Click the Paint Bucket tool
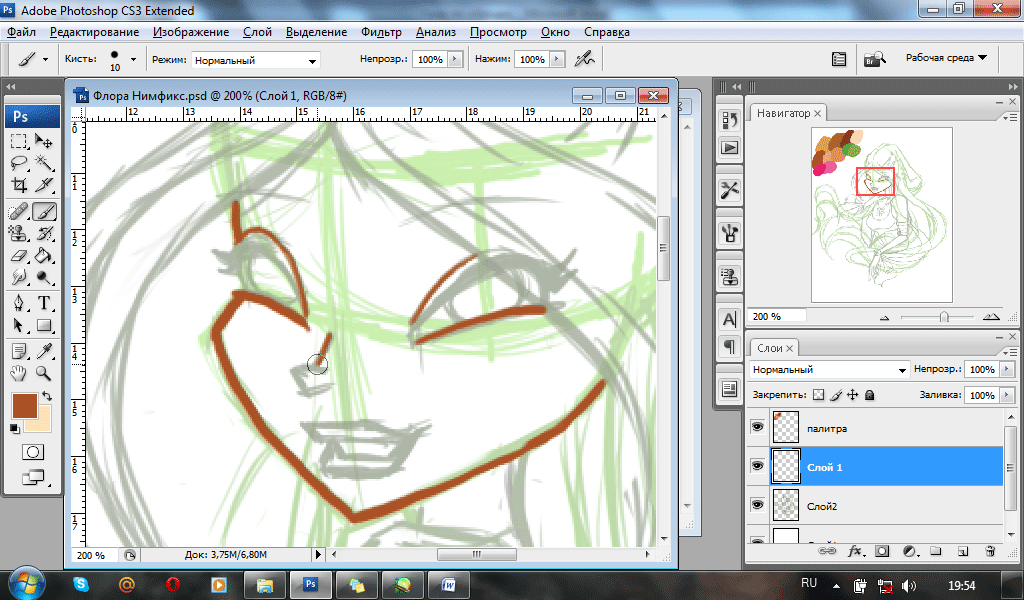This screenshot has height=600, width=1024. click(x=44, y=256)
